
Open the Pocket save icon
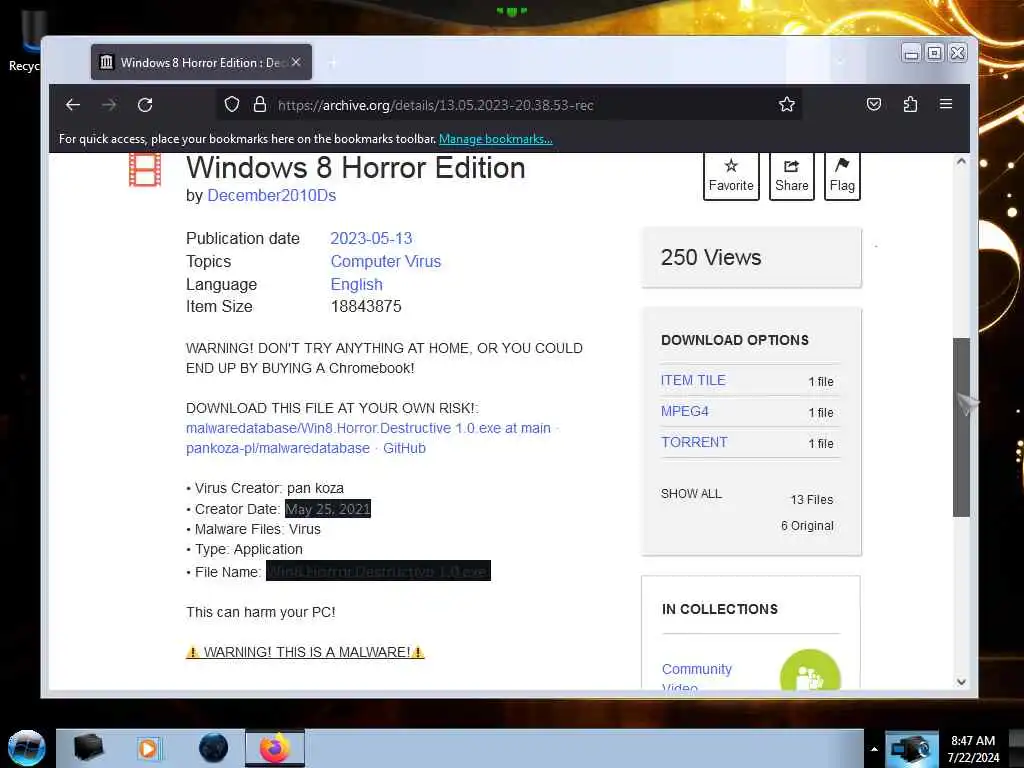(x=874, y=104)
